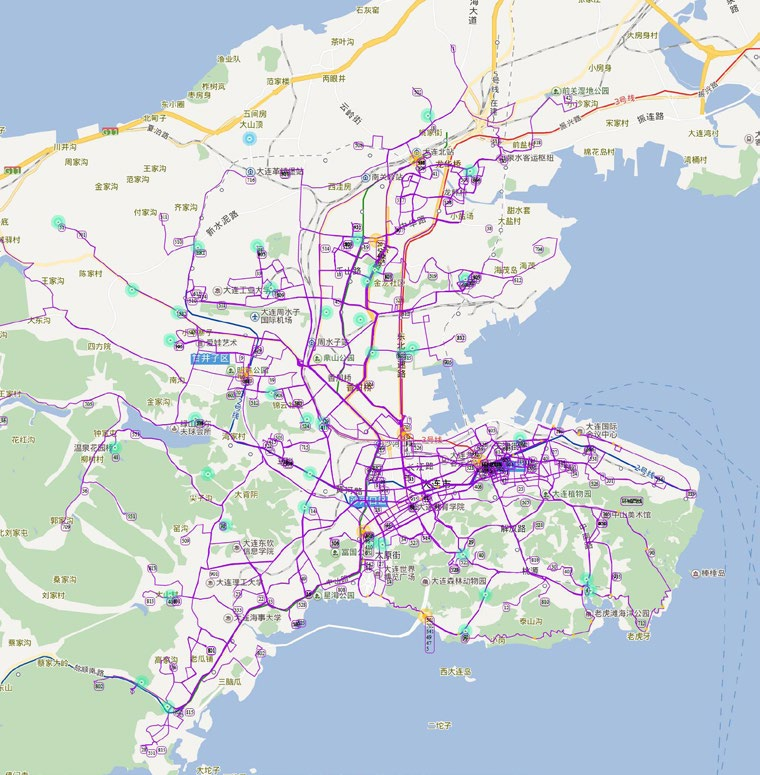Click the 大山顶 label
Screen dimensions: 760x775
[252, 124]
